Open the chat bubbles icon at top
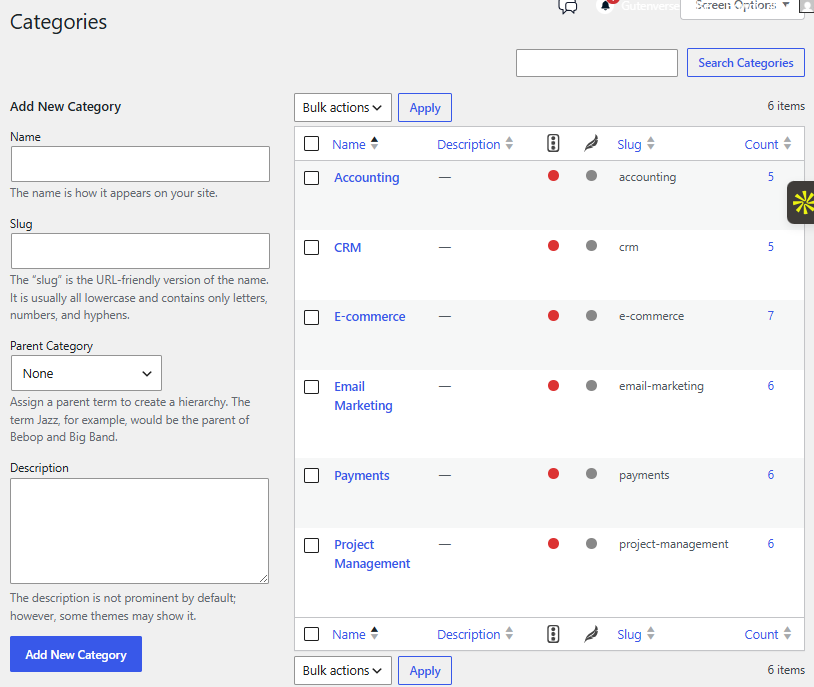This screenshot has height=687, width=814. (x=567, y=6)
